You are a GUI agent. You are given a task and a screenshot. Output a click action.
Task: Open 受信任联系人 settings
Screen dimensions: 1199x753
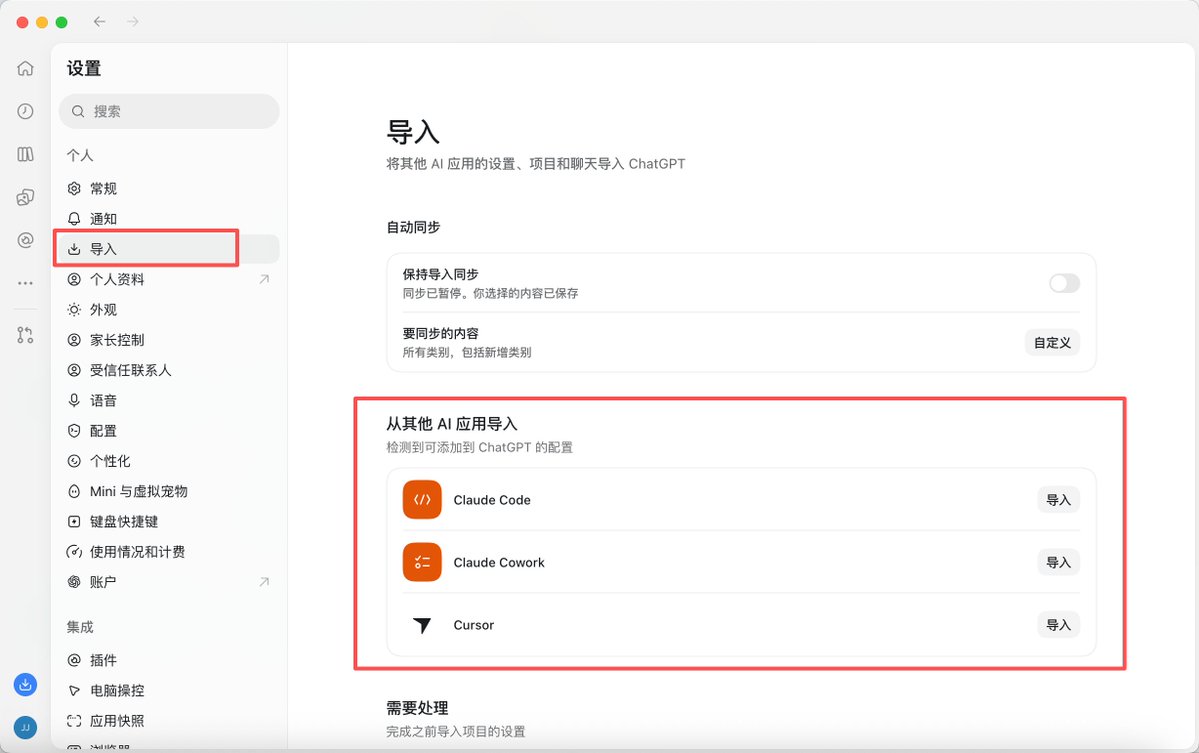point(169,370)
